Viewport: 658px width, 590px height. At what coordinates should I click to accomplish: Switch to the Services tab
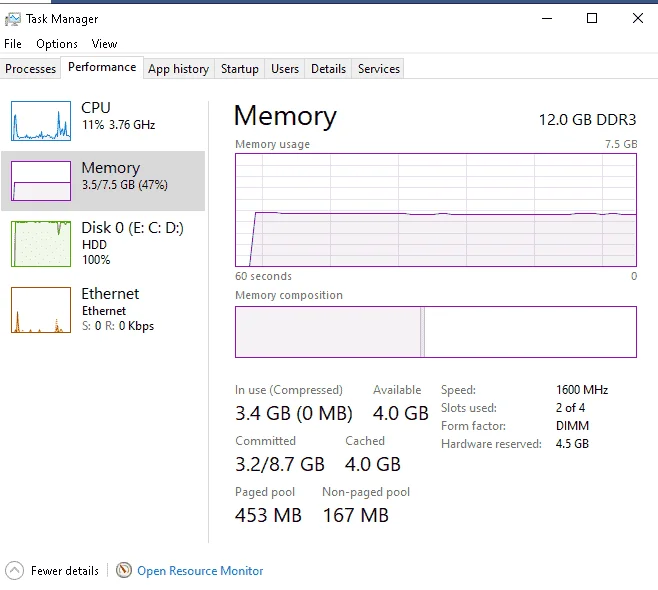pyautogui.click(x=379, y=69)
